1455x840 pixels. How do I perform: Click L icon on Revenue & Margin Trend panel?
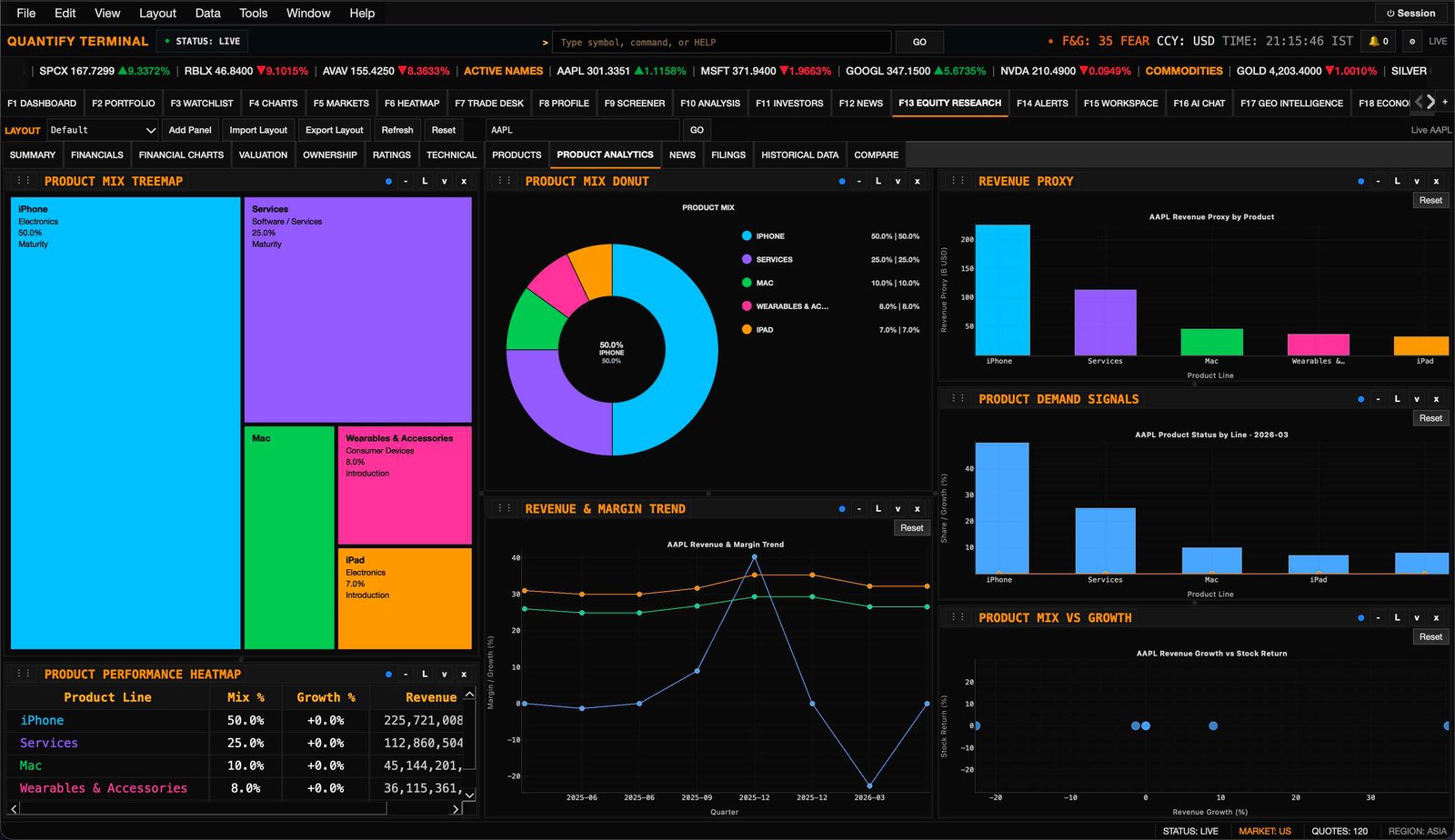(878, 509)
